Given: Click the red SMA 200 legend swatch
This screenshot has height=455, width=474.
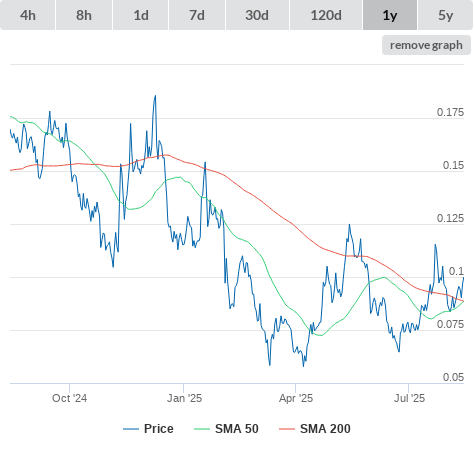Looking at the screenshot, I should tap(287, 429).
